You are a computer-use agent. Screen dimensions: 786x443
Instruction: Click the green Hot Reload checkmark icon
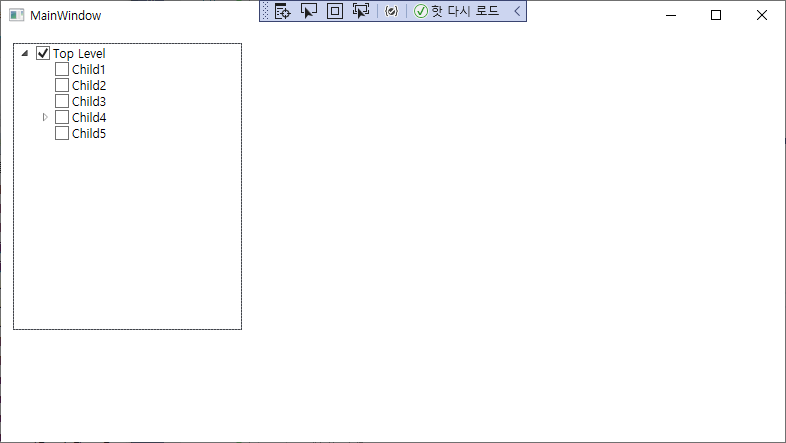(x=421, y=11)
